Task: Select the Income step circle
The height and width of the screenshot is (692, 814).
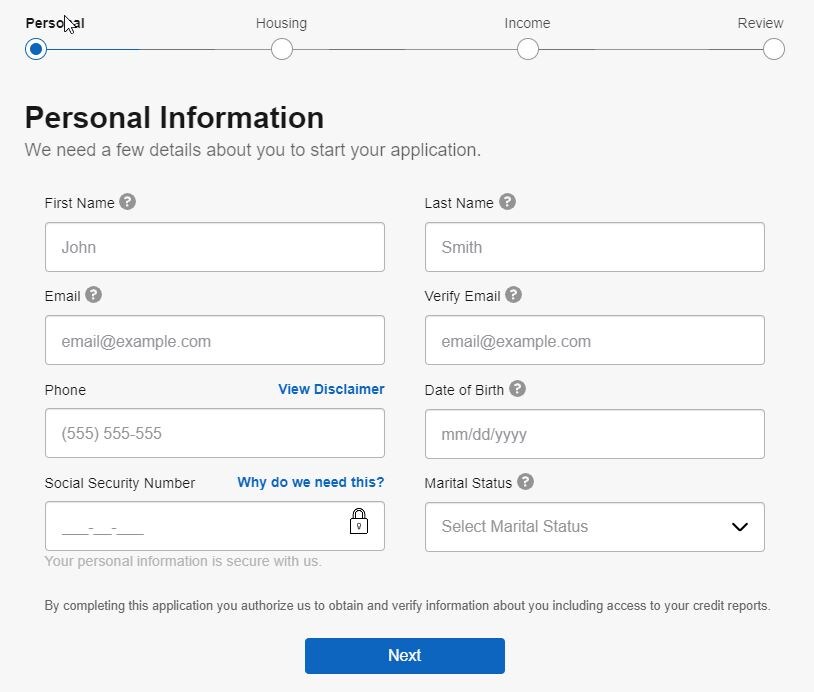Action: pyautogui.click(x=528, y=49)
